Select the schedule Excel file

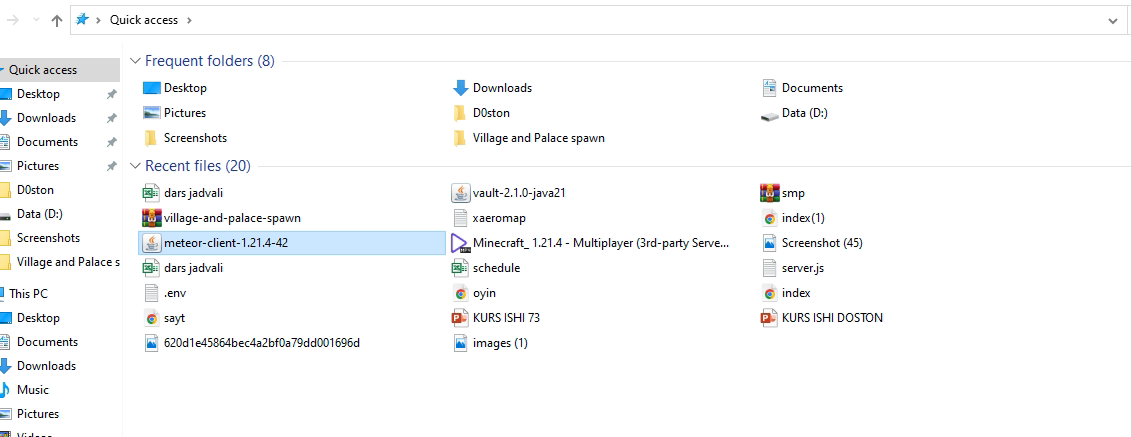click(485, 268)
